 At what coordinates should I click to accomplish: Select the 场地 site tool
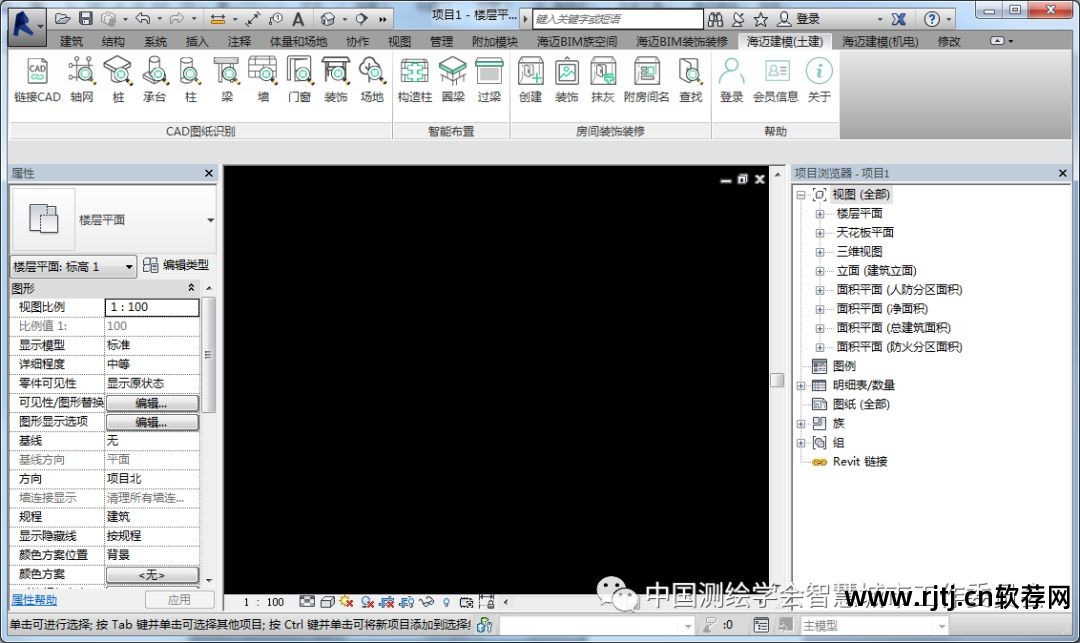pyautogui.click(x=372, y=80)
